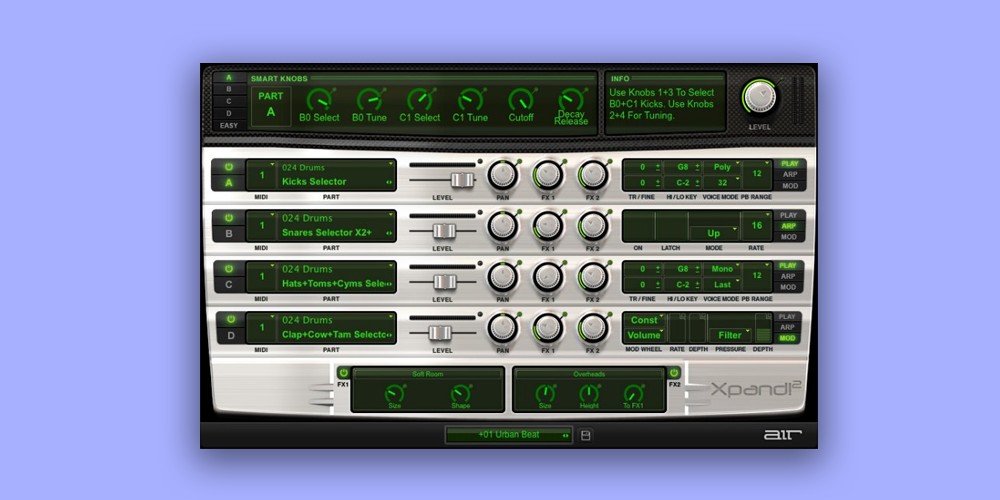Screen dimensions: 1000x500
Task: Click the Overheads Height knob
Action: [x=589, y=395]
